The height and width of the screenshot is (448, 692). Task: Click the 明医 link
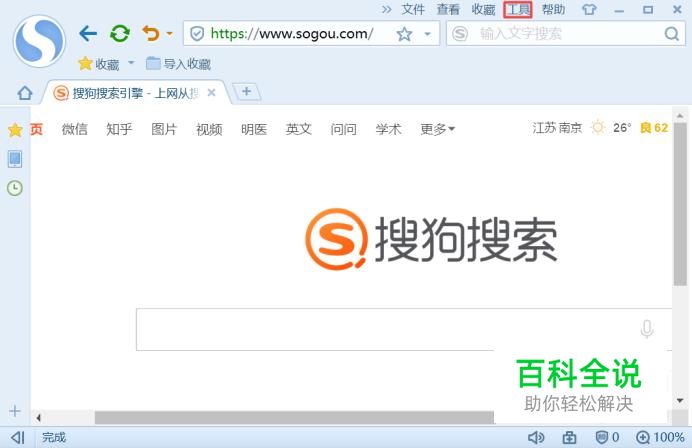254,129
